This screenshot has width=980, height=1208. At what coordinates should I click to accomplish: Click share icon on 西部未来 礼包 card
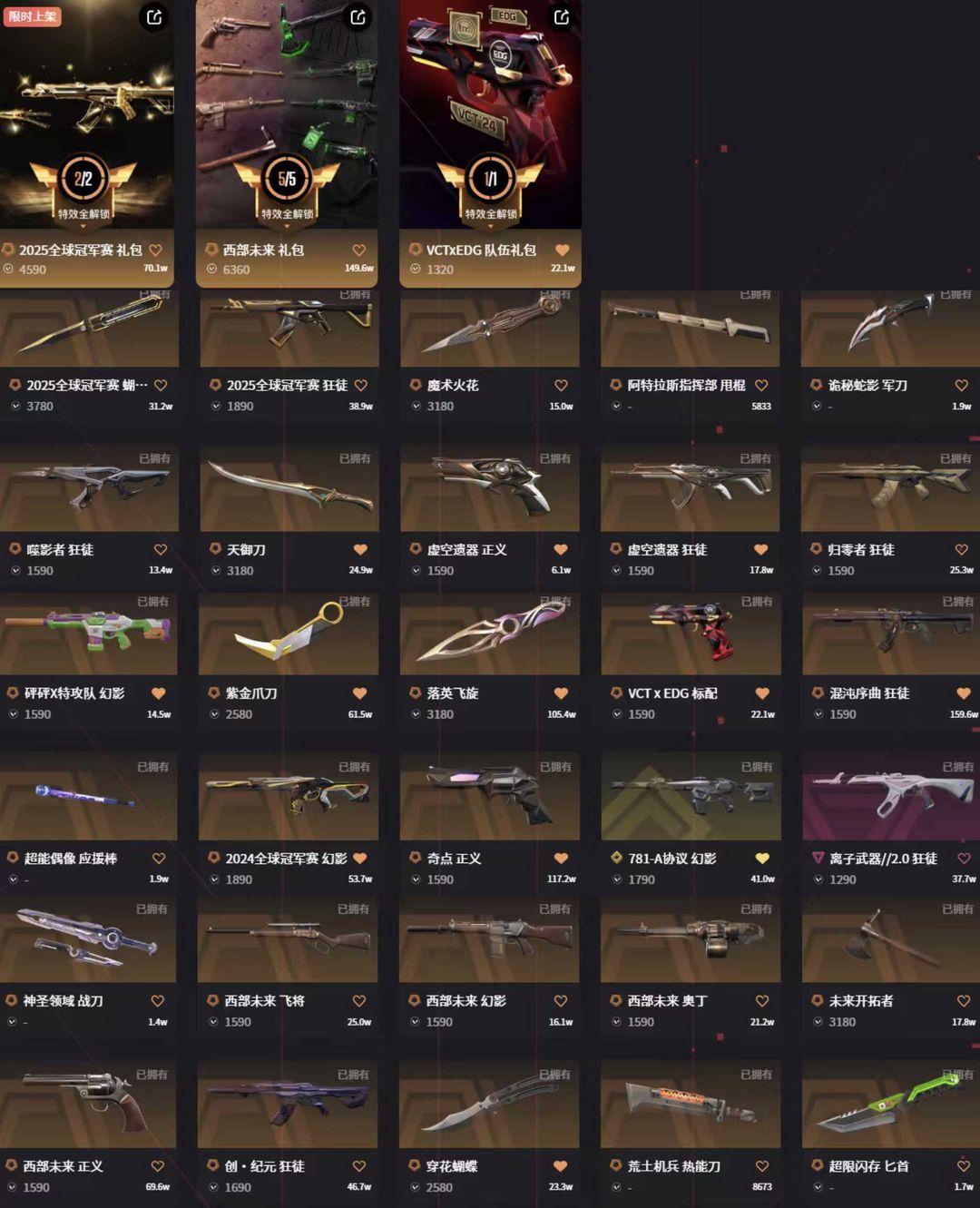(358, 17)
